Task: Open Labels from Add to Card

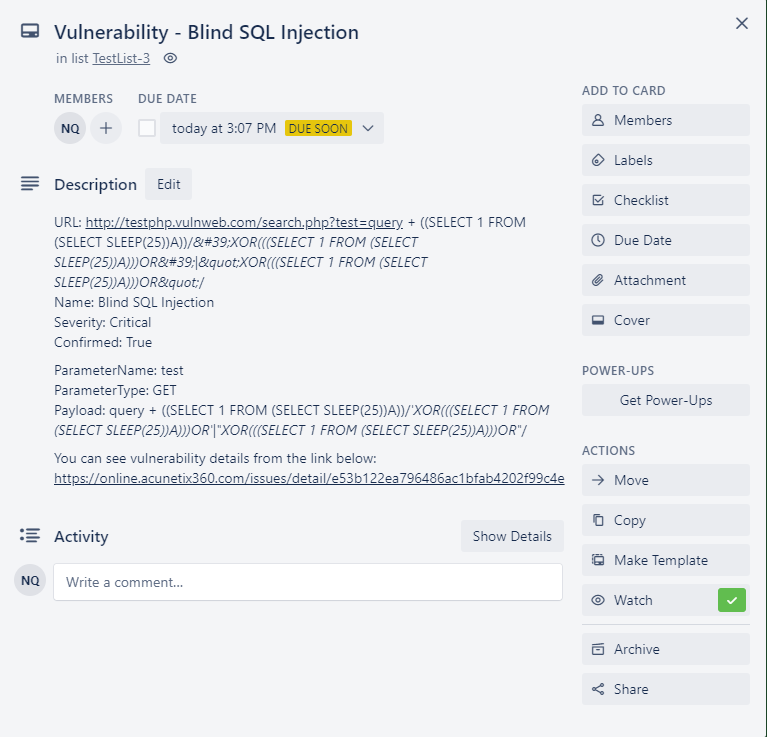Action: click(665, 160)
